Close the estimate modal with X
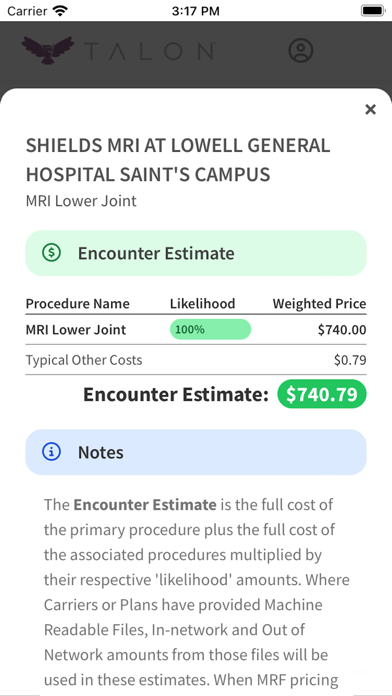The image size is (392, 696). coord(370,109)
